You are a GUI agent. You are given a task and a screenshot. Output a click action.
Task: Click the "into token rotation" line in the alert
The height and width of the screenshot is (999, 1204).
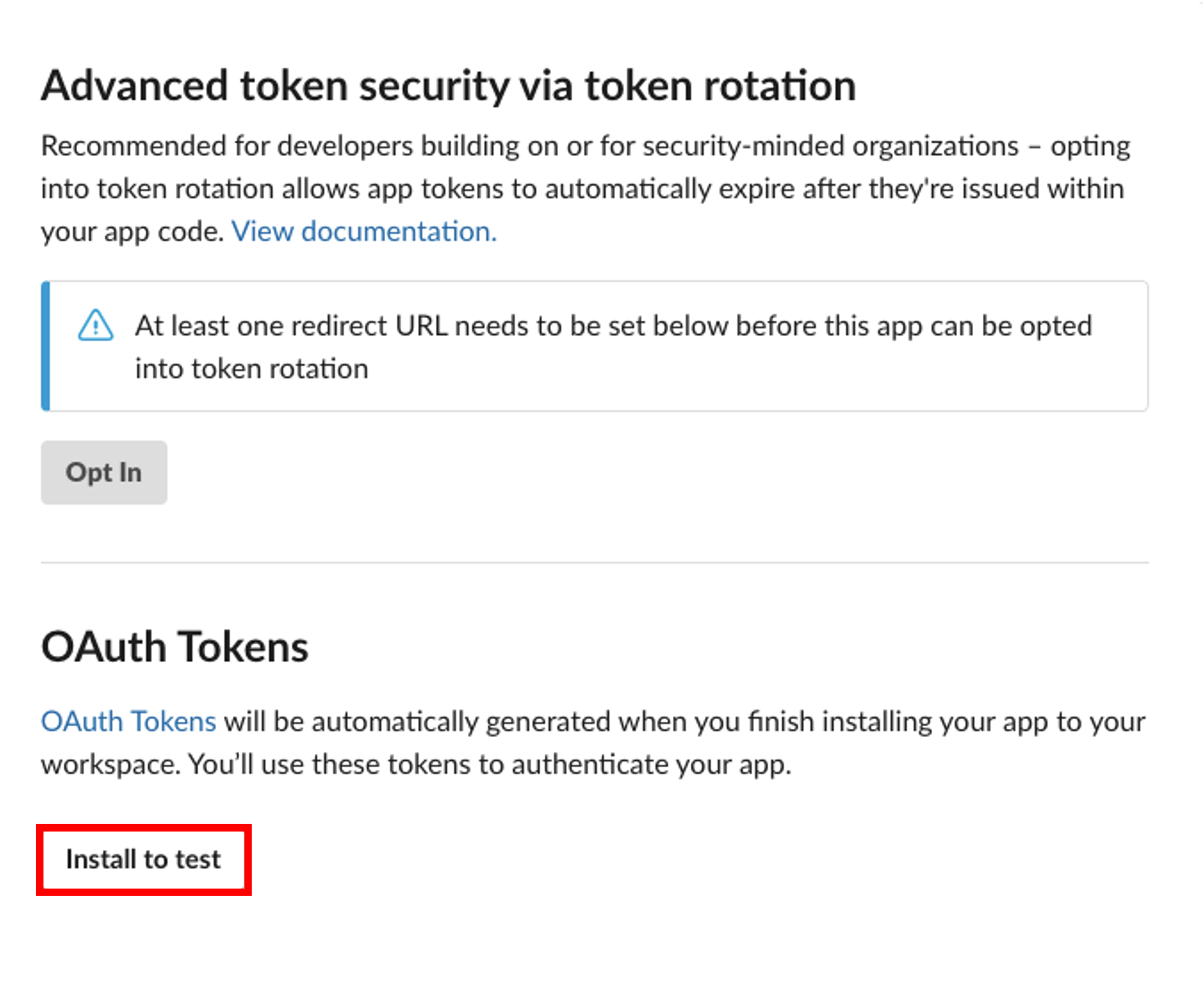pyautogui.click(x=252, y=369)
